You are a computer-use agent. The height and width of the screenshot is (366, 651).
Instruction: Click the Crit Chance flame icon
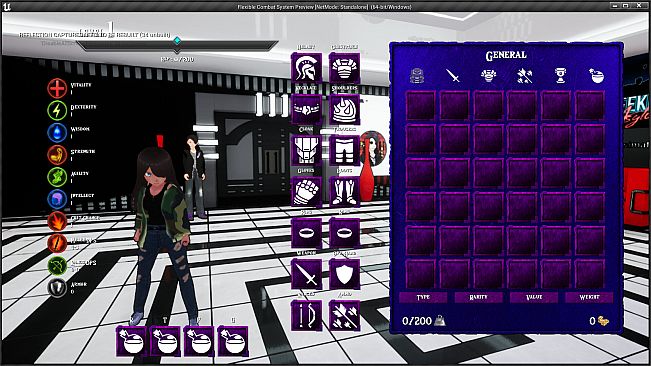point(57,221)
